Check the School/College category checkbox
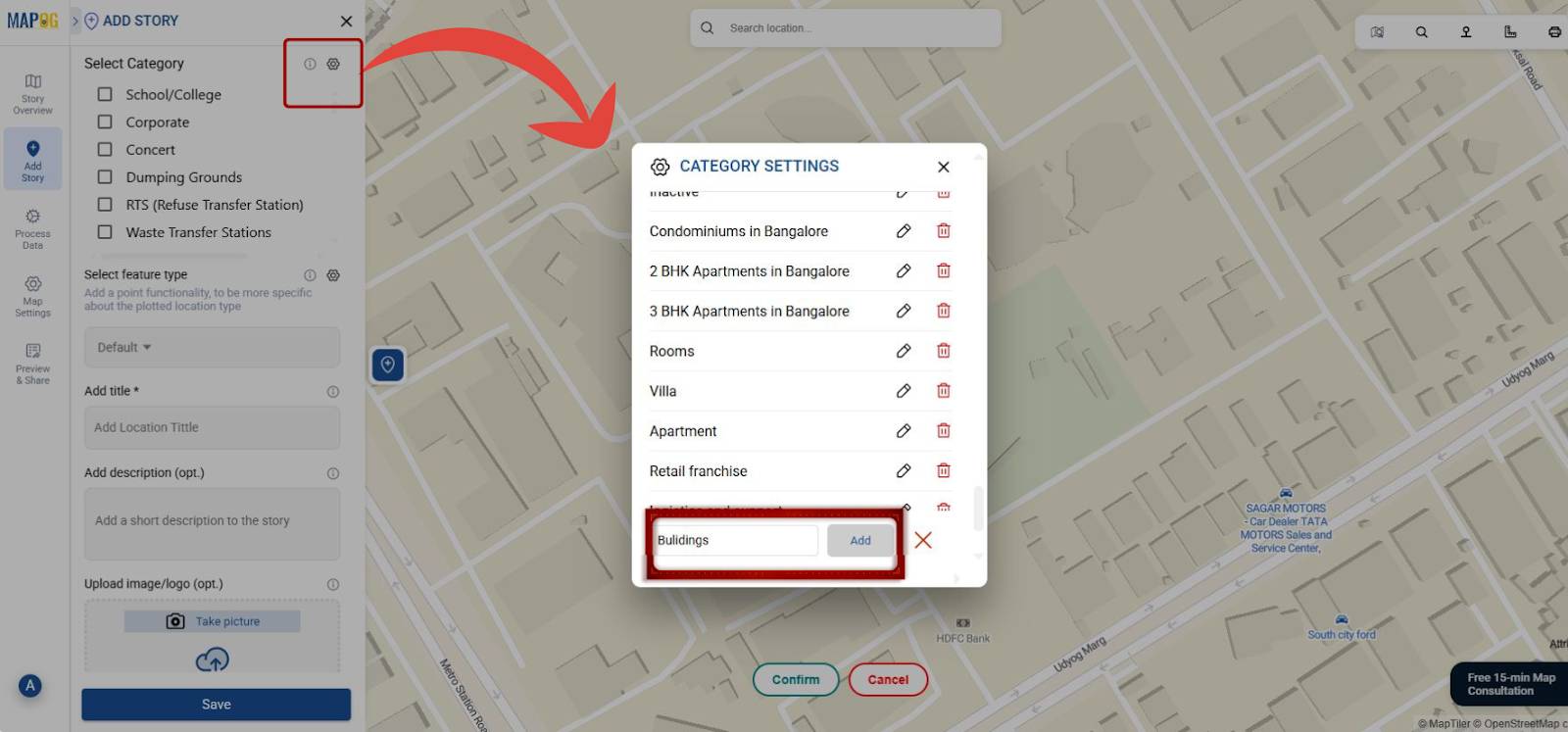The width and height of the screenshot is (1568, 732). click(x=105, y=95)
